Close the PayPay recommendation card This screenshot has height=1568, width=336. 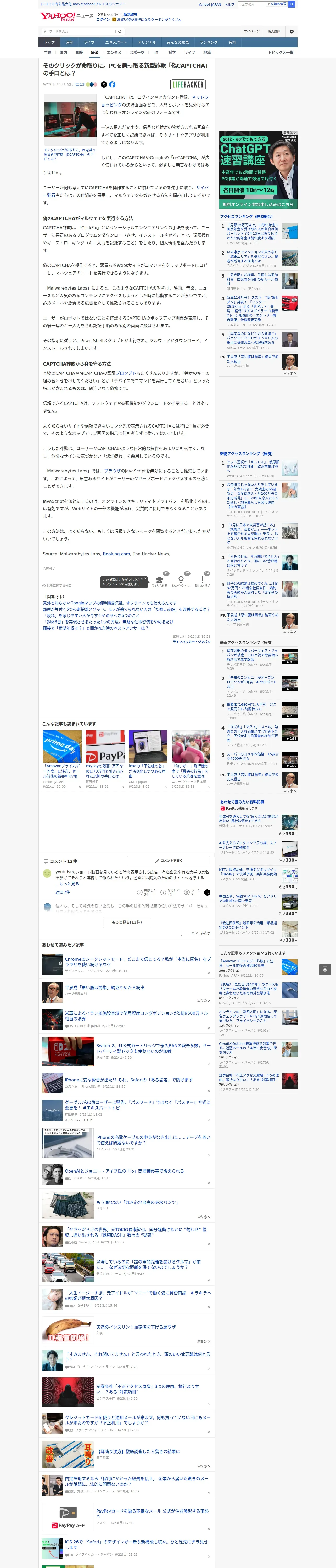[x=122, y=787]
